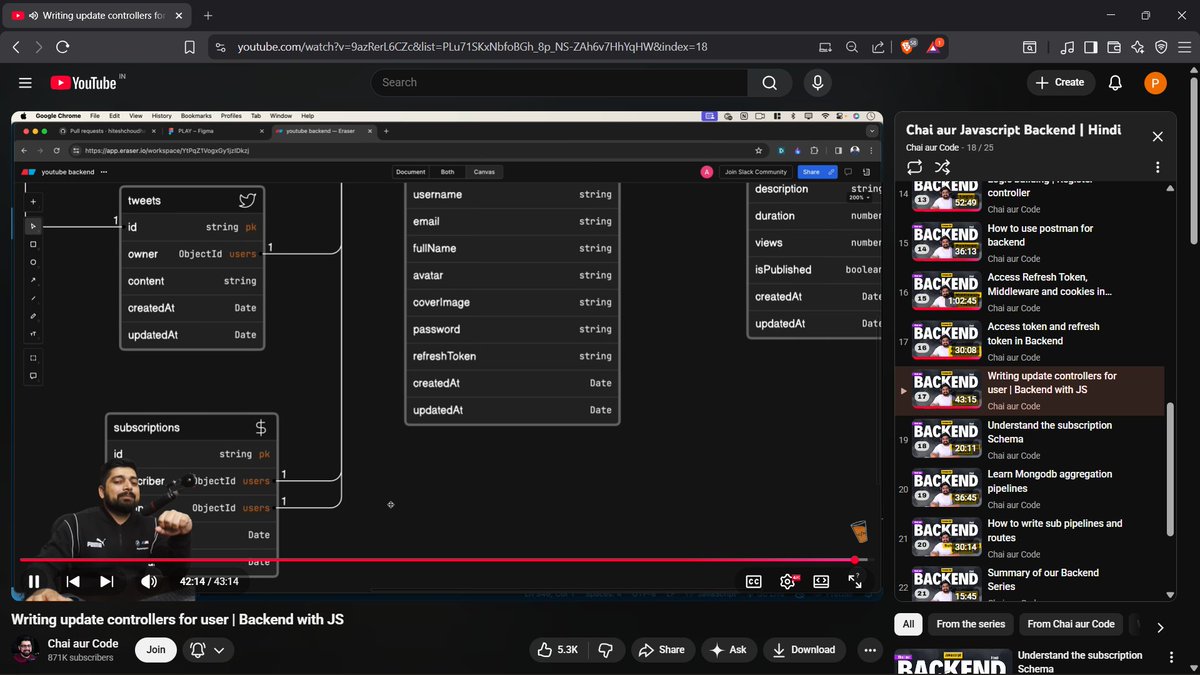Toggle shuffle playlist
Viewport: 1200px width, 675px height.
click(942, 167)
